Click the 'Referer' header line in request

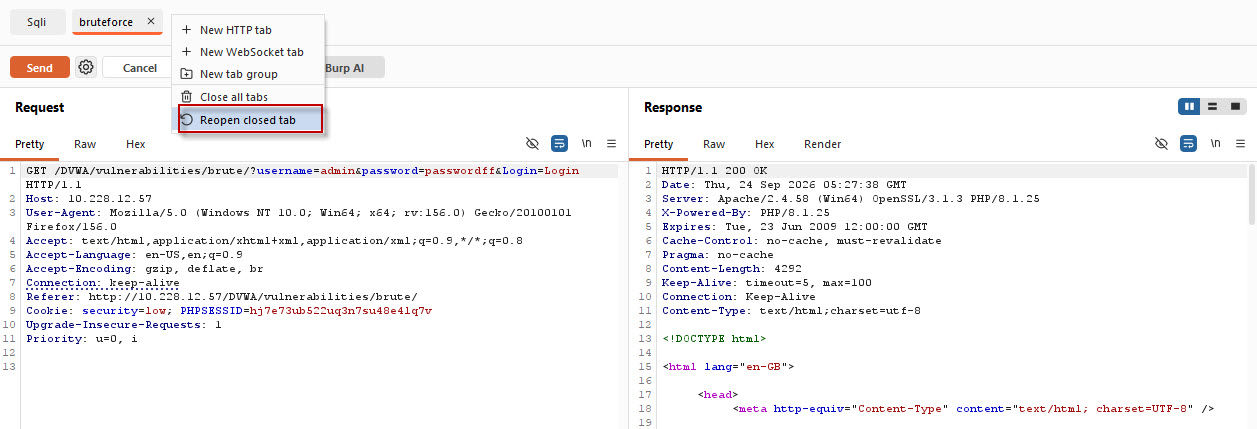[222, 297]
